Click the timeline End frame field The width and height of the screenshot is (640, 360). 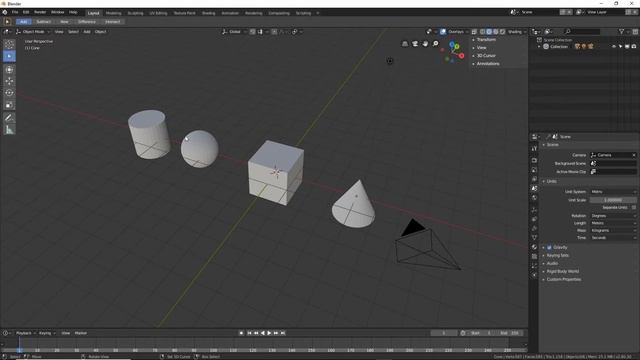coord(510,333)
